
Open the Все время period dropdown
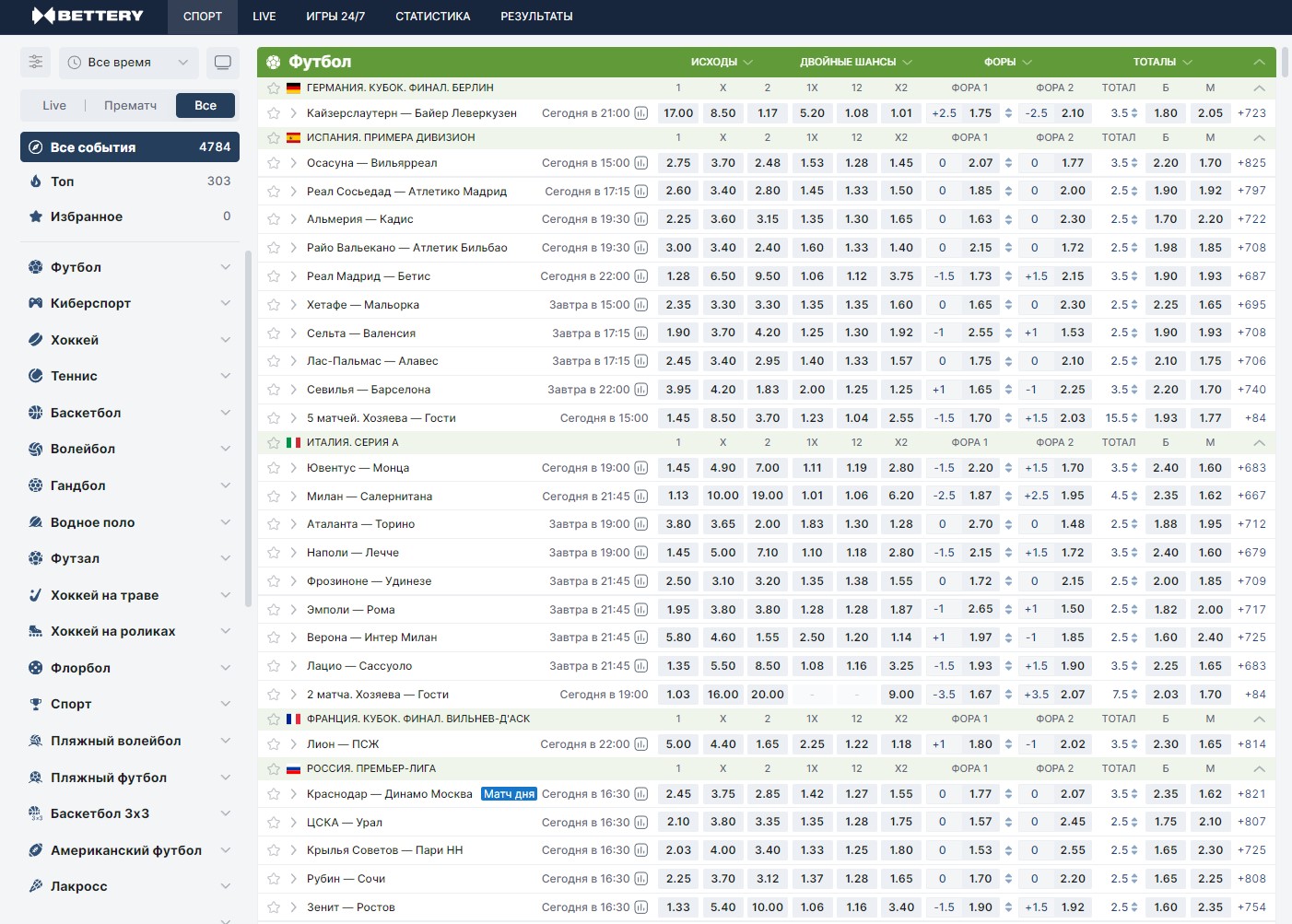click(128, 62)
